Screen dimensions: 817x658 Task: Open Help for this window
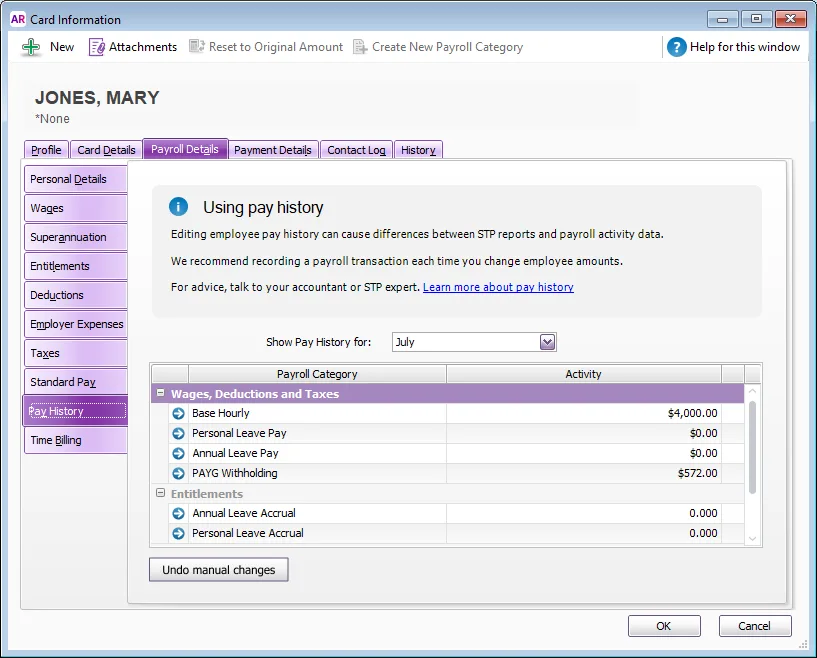click(x=734, y=47)
